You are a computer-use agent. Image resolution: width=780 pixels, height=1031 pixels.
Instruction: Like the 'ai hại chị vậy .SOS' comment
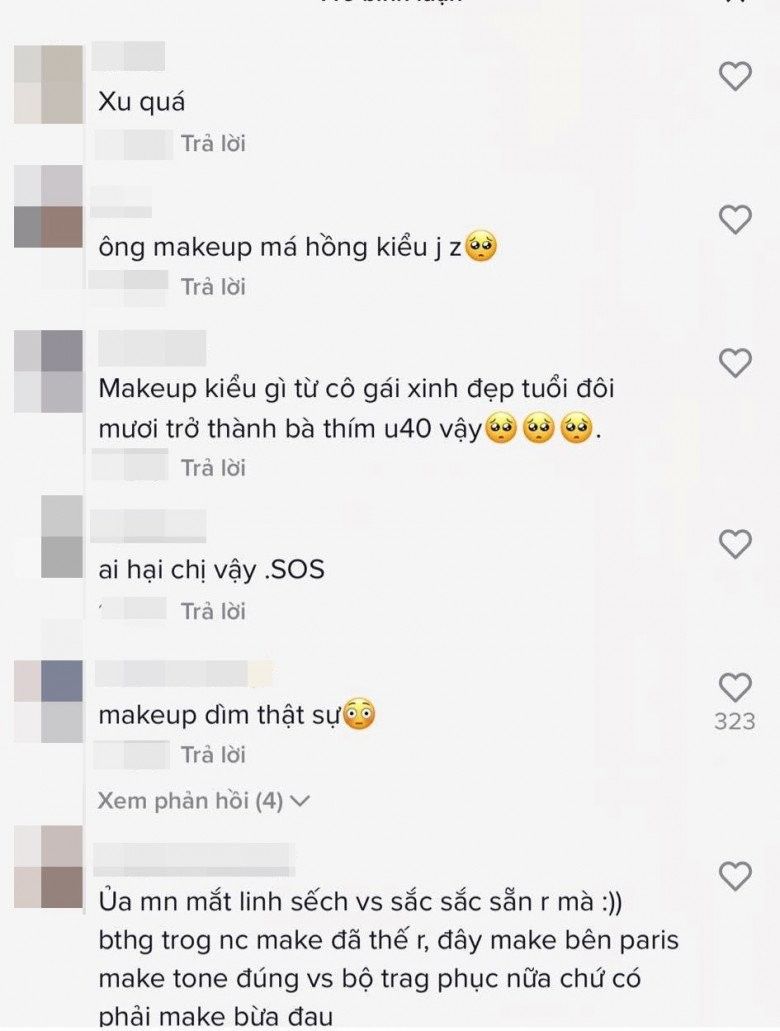click(x=735, y=544)
